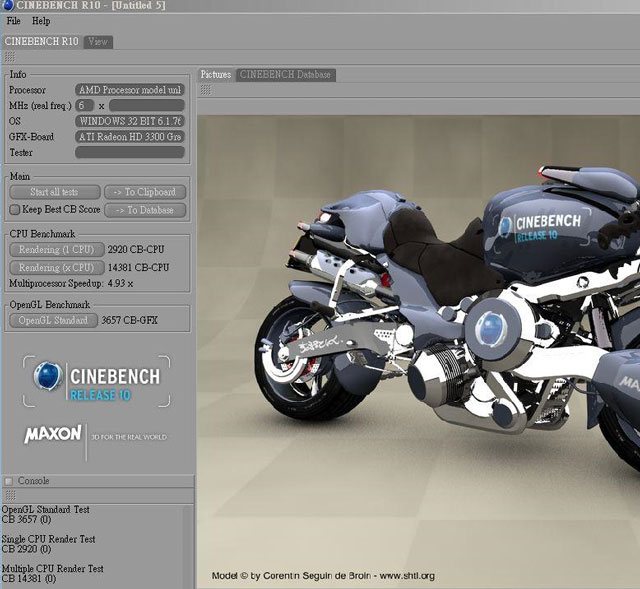This screenshot has width=640, height=589.
Task: Select the Pictures tab
Action: point(215,75)
